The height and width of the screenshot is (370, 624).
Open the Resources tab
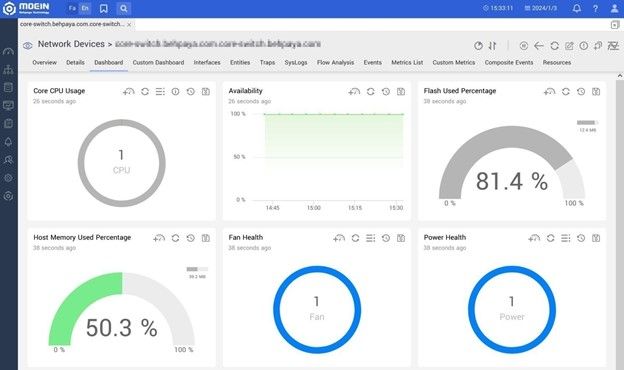click(x=557, y=62)
